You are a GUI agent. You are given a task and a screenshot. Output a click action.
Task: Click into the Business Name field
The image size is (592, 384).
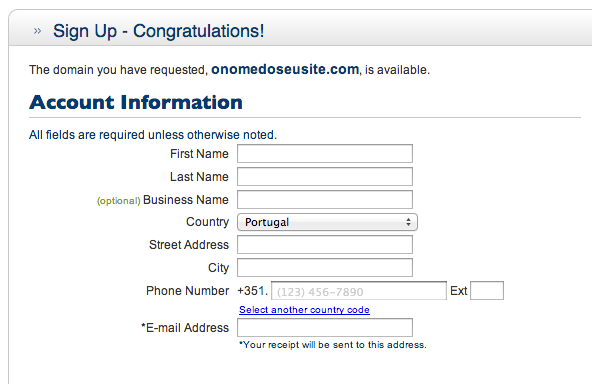point(325,199)
